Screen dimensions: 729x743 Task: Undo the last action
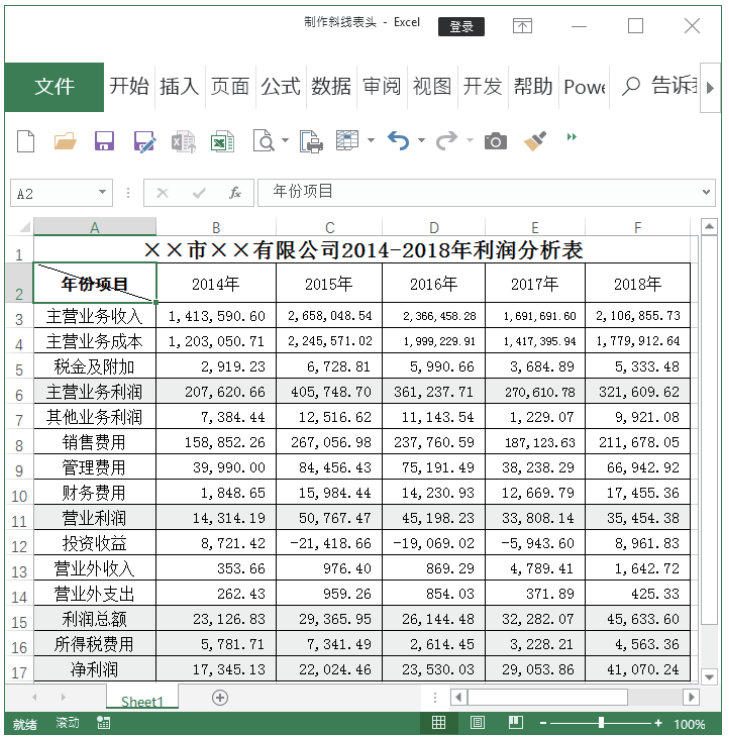tap(398, 141)
